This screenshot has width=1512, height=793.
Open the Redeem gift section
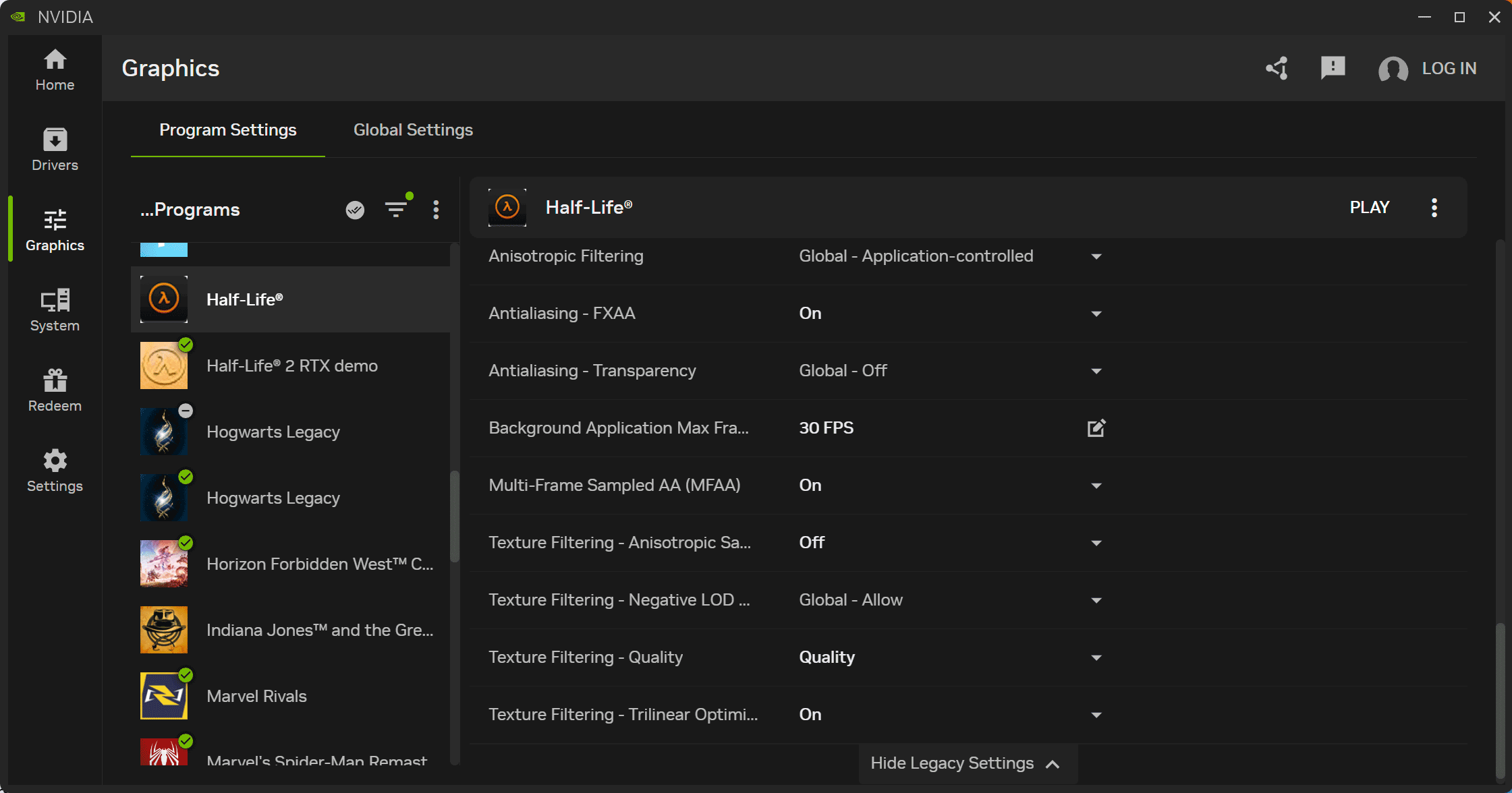point(55,390)
